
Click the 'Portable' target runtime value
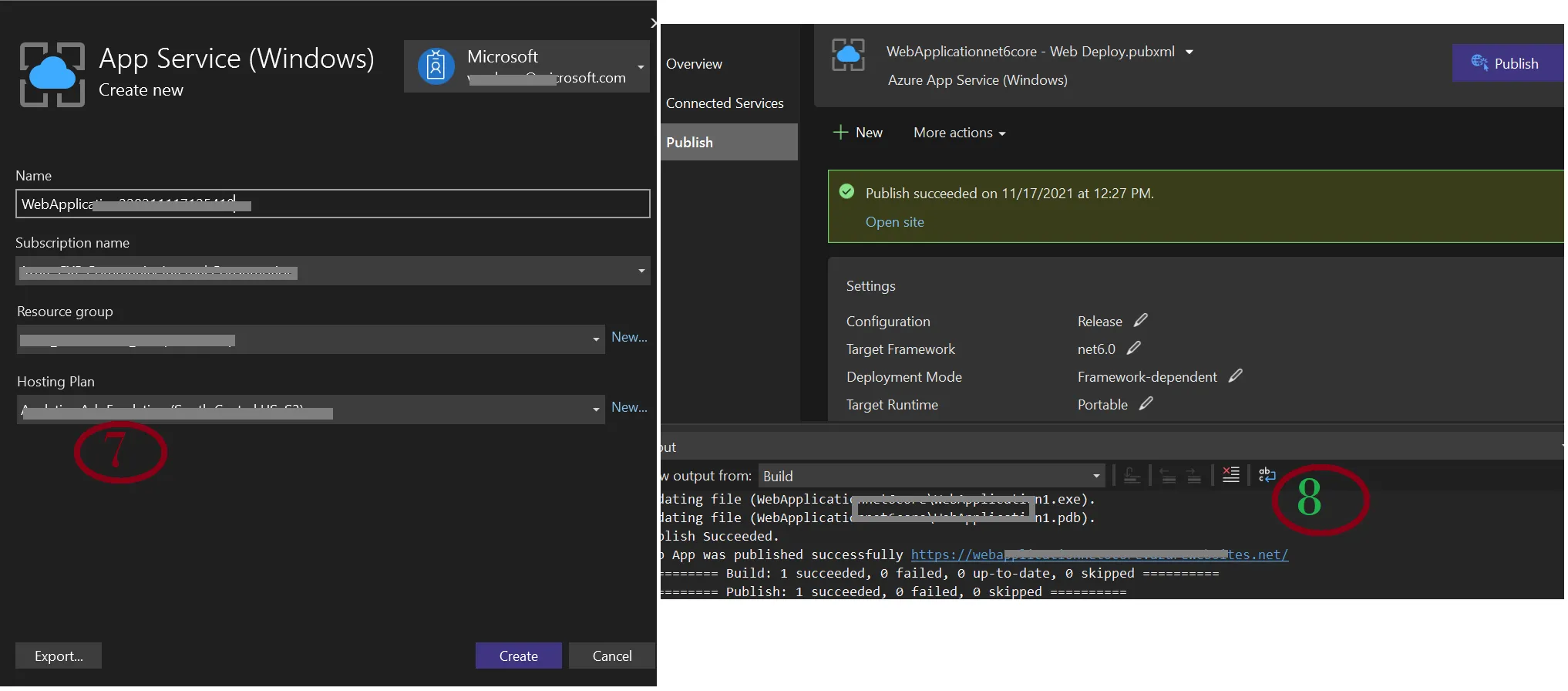pos(1102,405)
